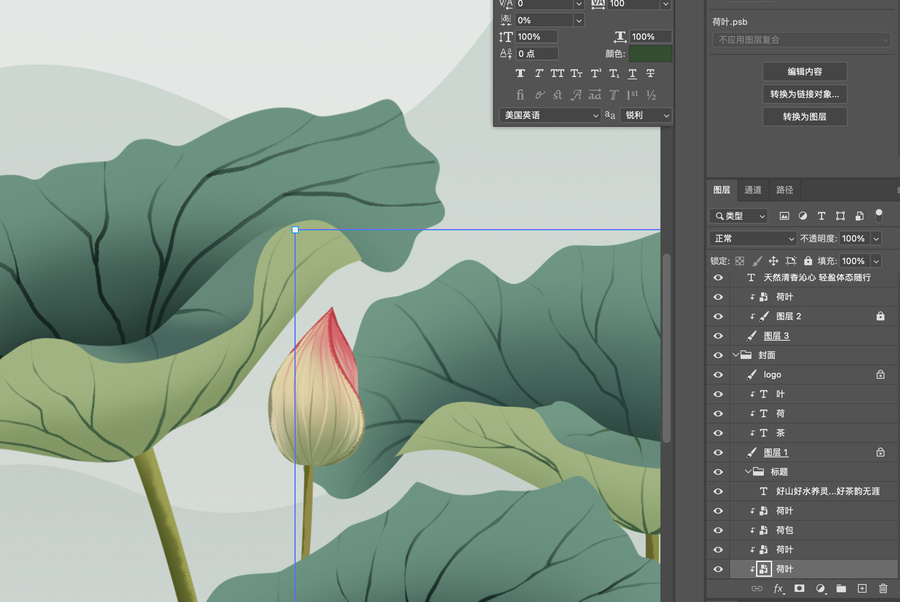Open anti-aliasing dropdown 锐利

[x=646, y=115]
